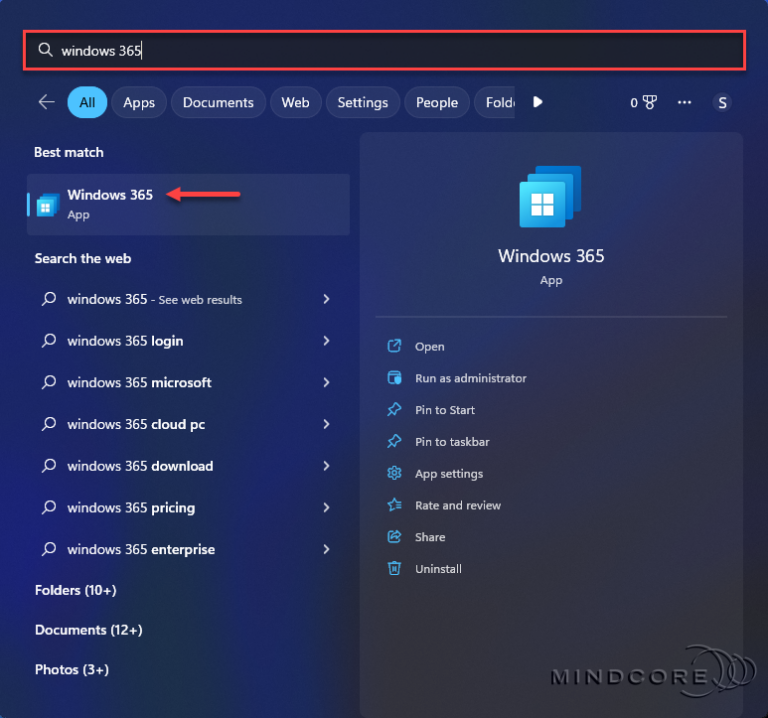Switch to the Documents filter tab
768x718 pixels.
pos(218,102)
